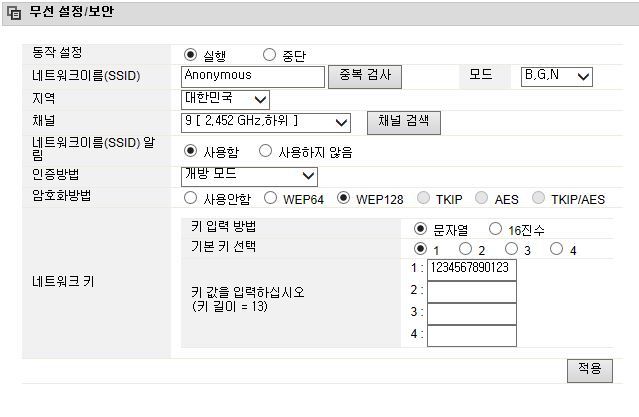The height and width of the screenshot is (417, 639).
Task: Select 사용안함 encryption option
Action: [x=191, y=199]
